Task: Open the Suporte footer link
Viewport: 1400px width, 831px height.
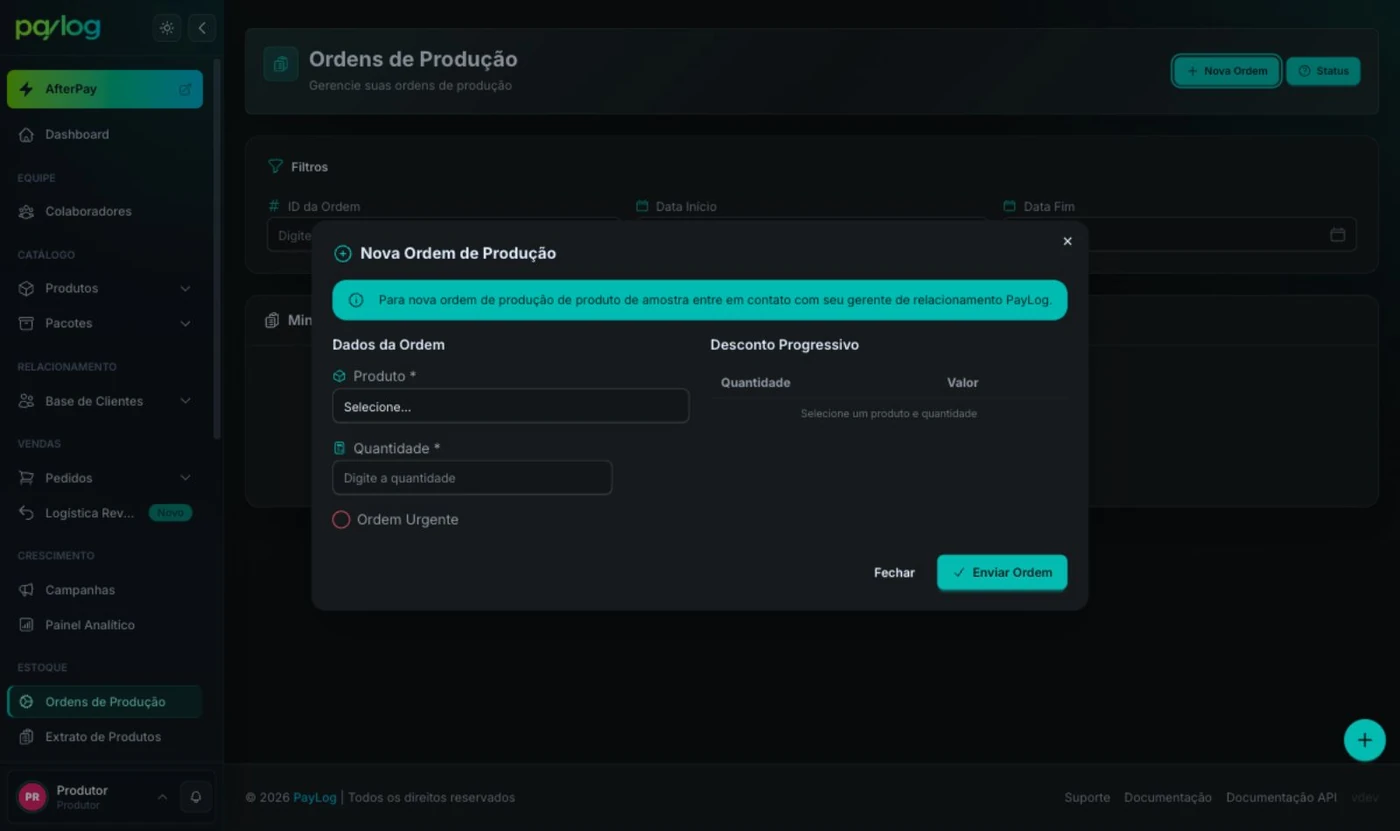Action: [x=1087, y=798]
